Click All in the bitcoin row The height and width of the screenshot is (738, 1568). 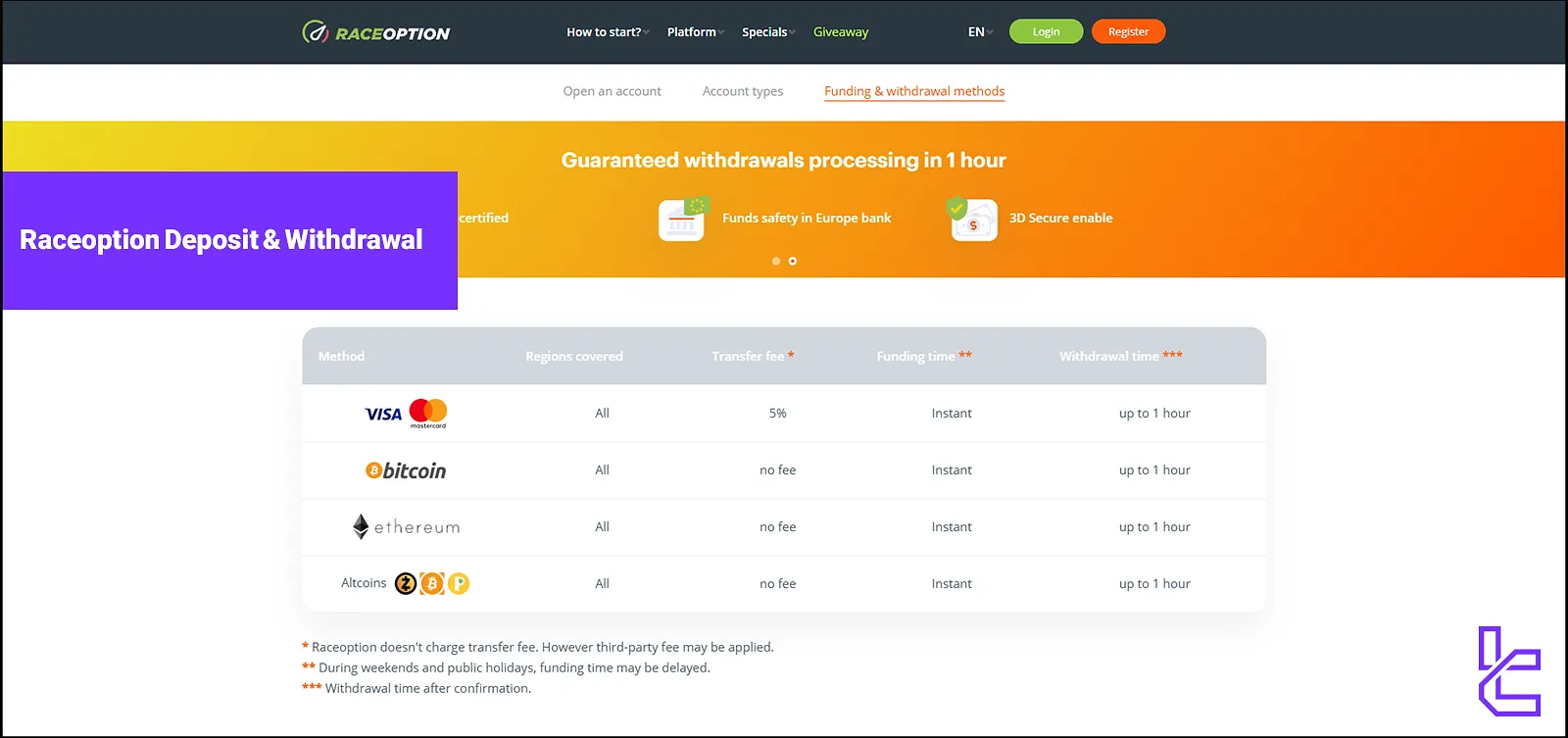(x=602, y=470)
